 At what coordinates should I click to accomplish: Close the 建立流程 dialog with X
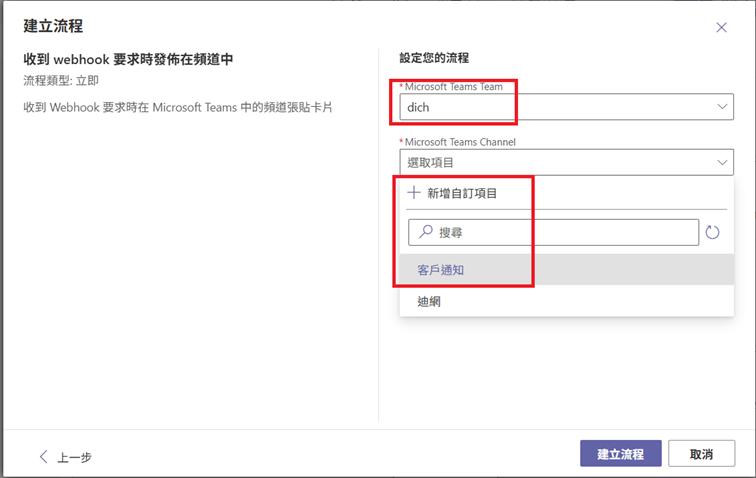click(721, 28)
